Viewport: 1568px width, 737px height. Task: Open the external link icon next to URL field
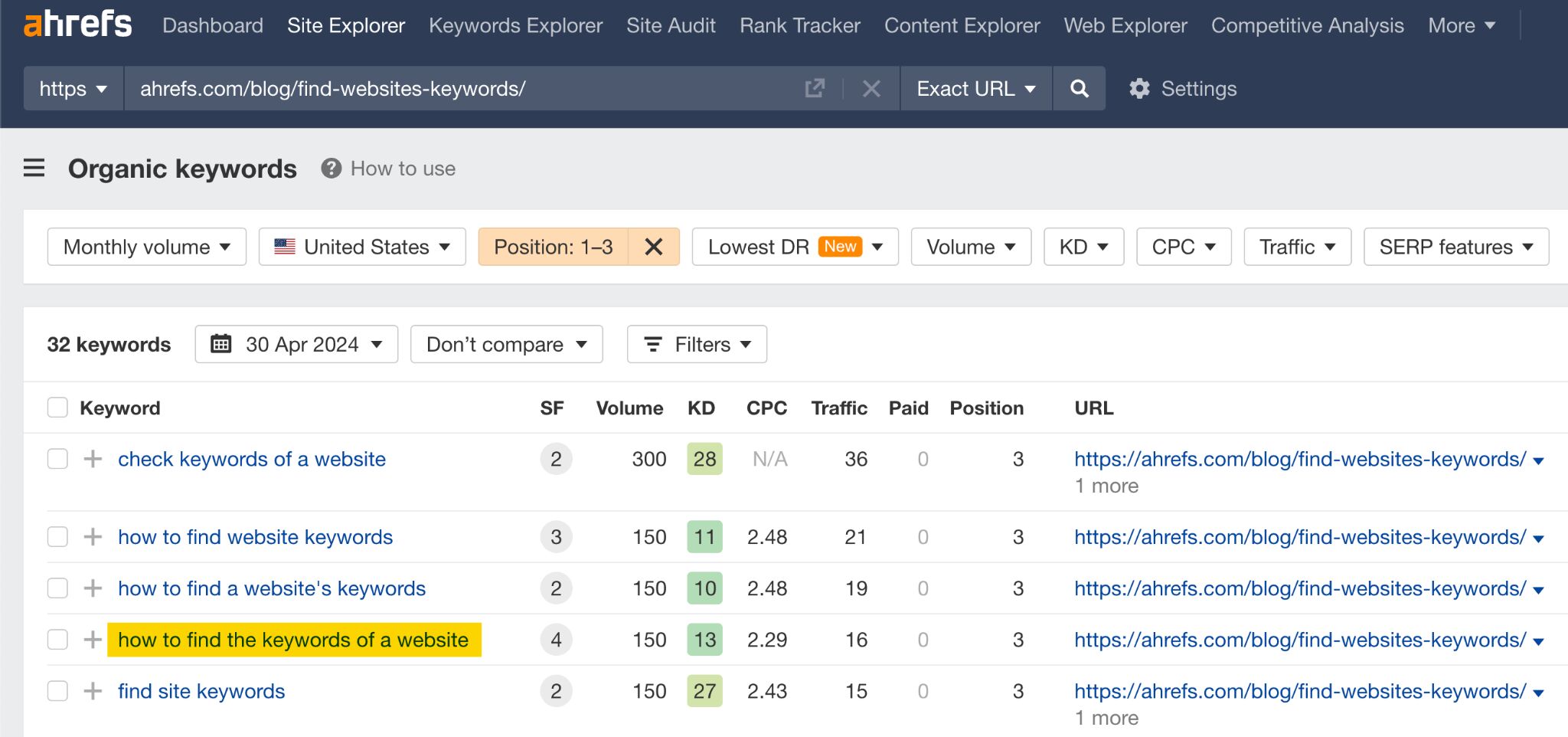click(x=815, y=88)
